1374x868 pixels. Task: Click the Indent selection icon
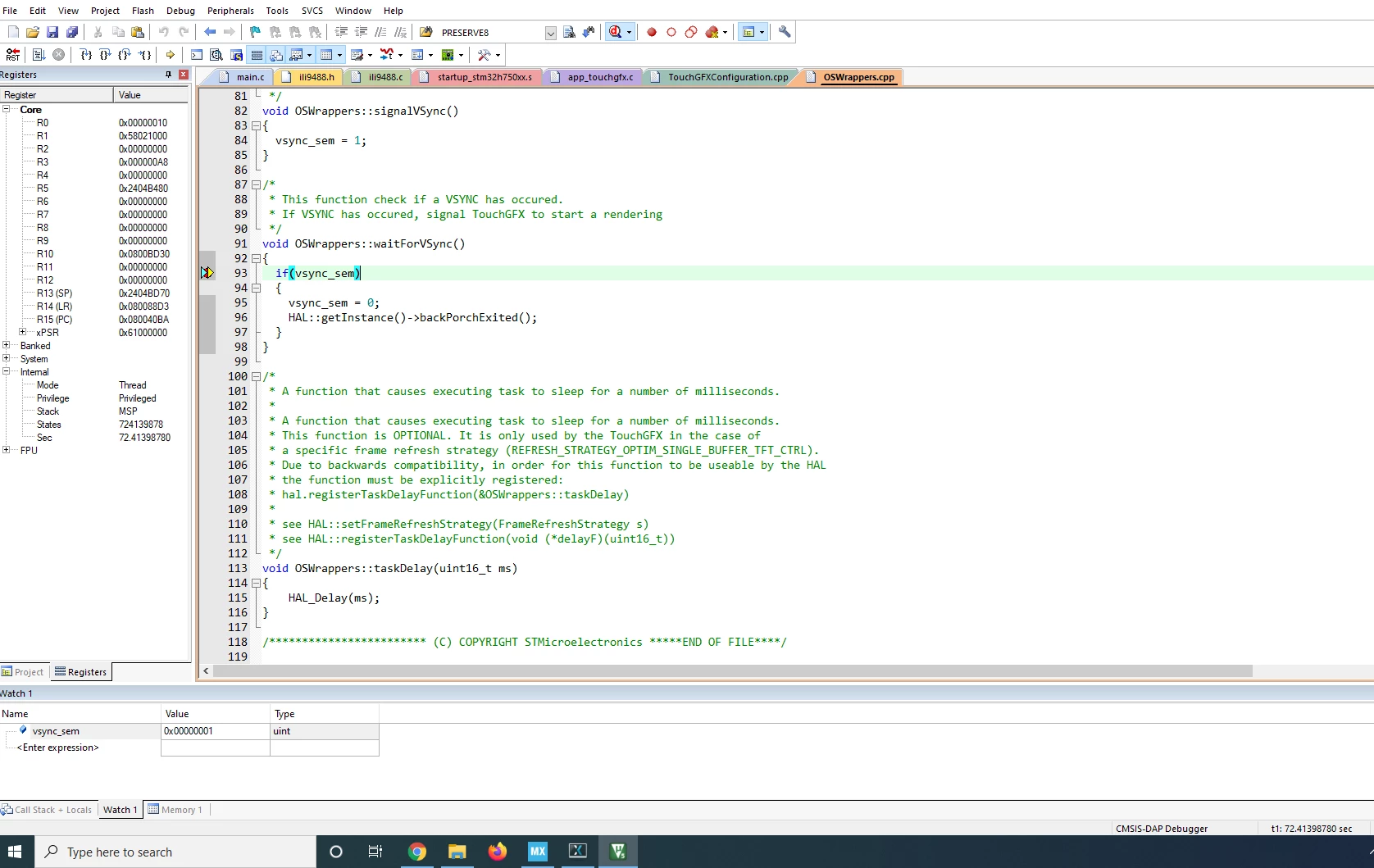click(341, 32)
